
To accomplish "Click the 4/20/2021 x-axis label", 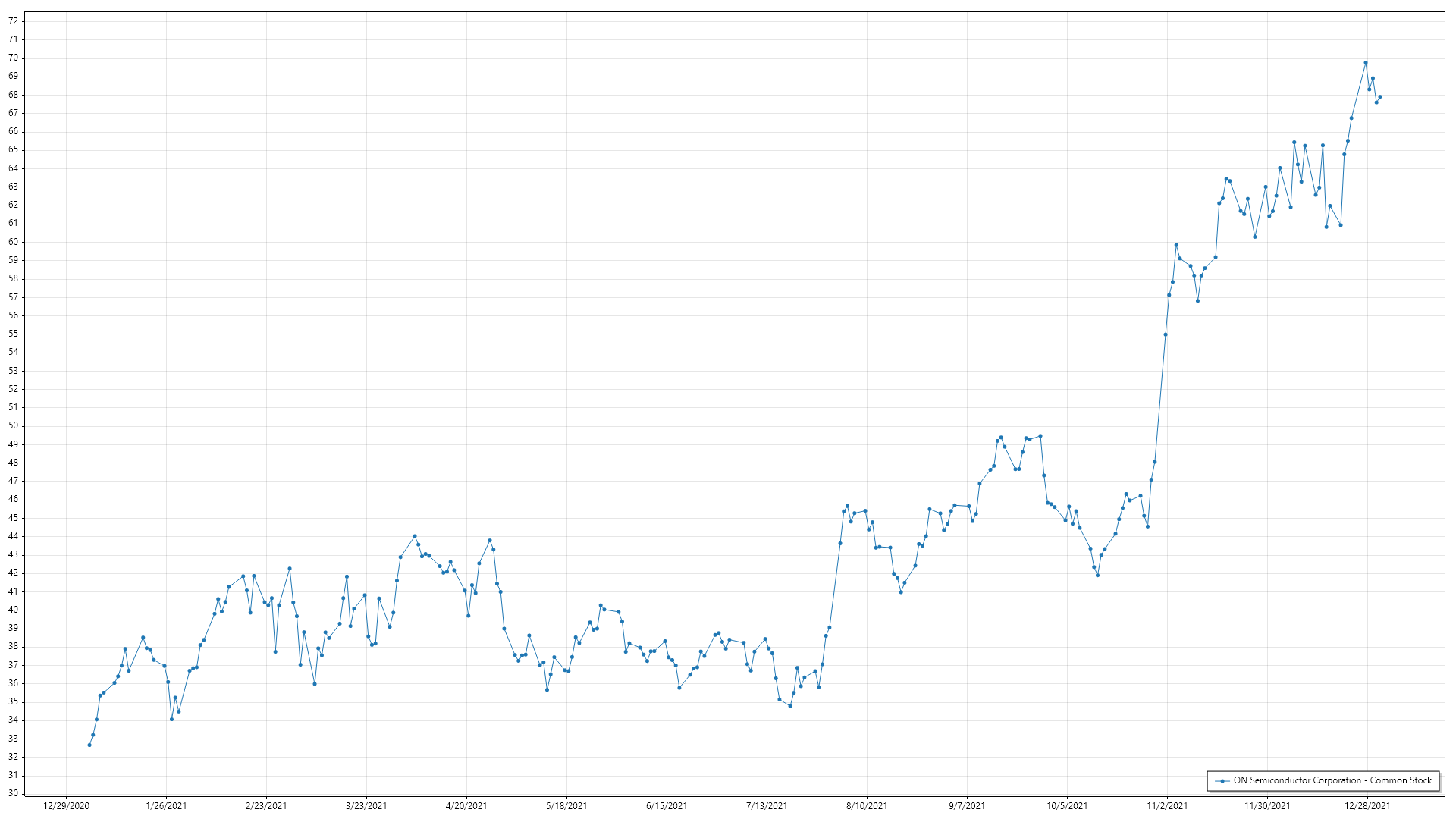I will [x=466, y=806].
